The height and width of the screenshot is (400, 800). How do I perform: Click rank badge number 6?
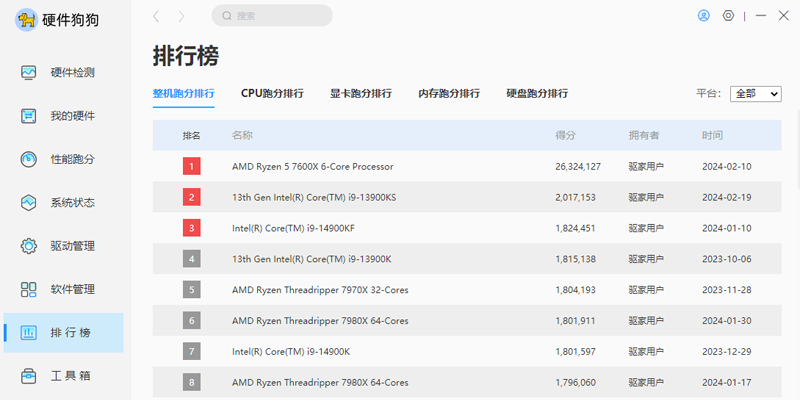tap(192, 320)
